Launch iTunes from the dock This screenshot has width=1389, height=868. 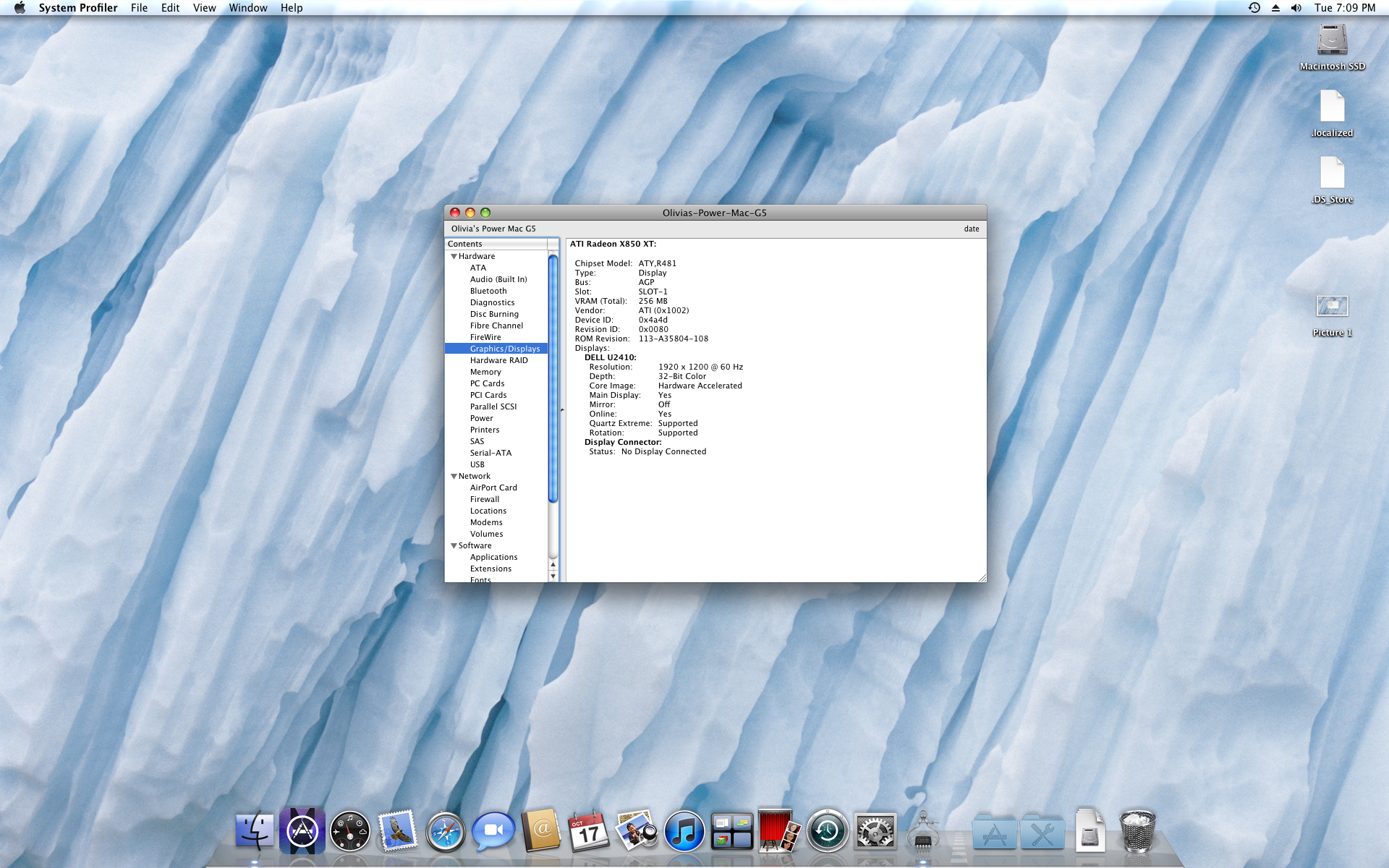point(684,832)
